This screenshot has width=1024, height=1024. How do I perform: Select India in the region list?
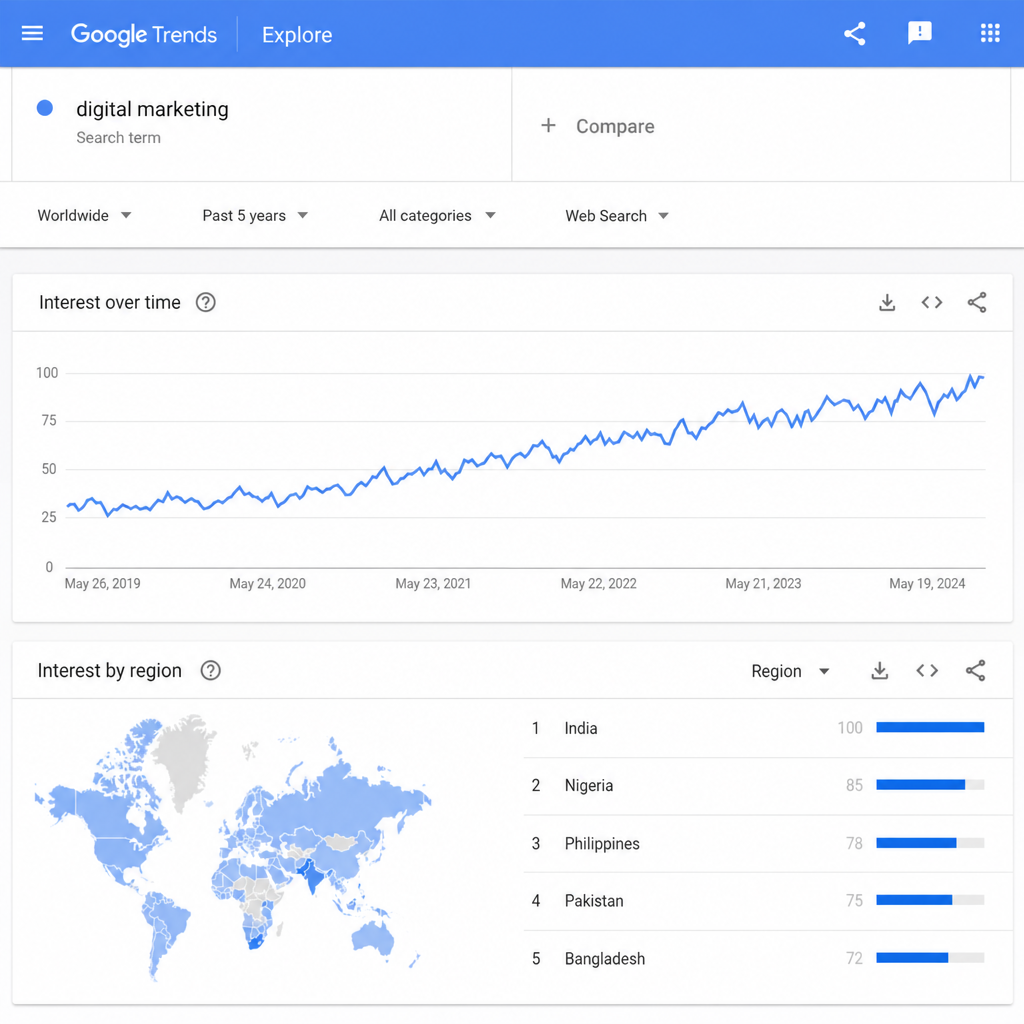tap(767, 728)
